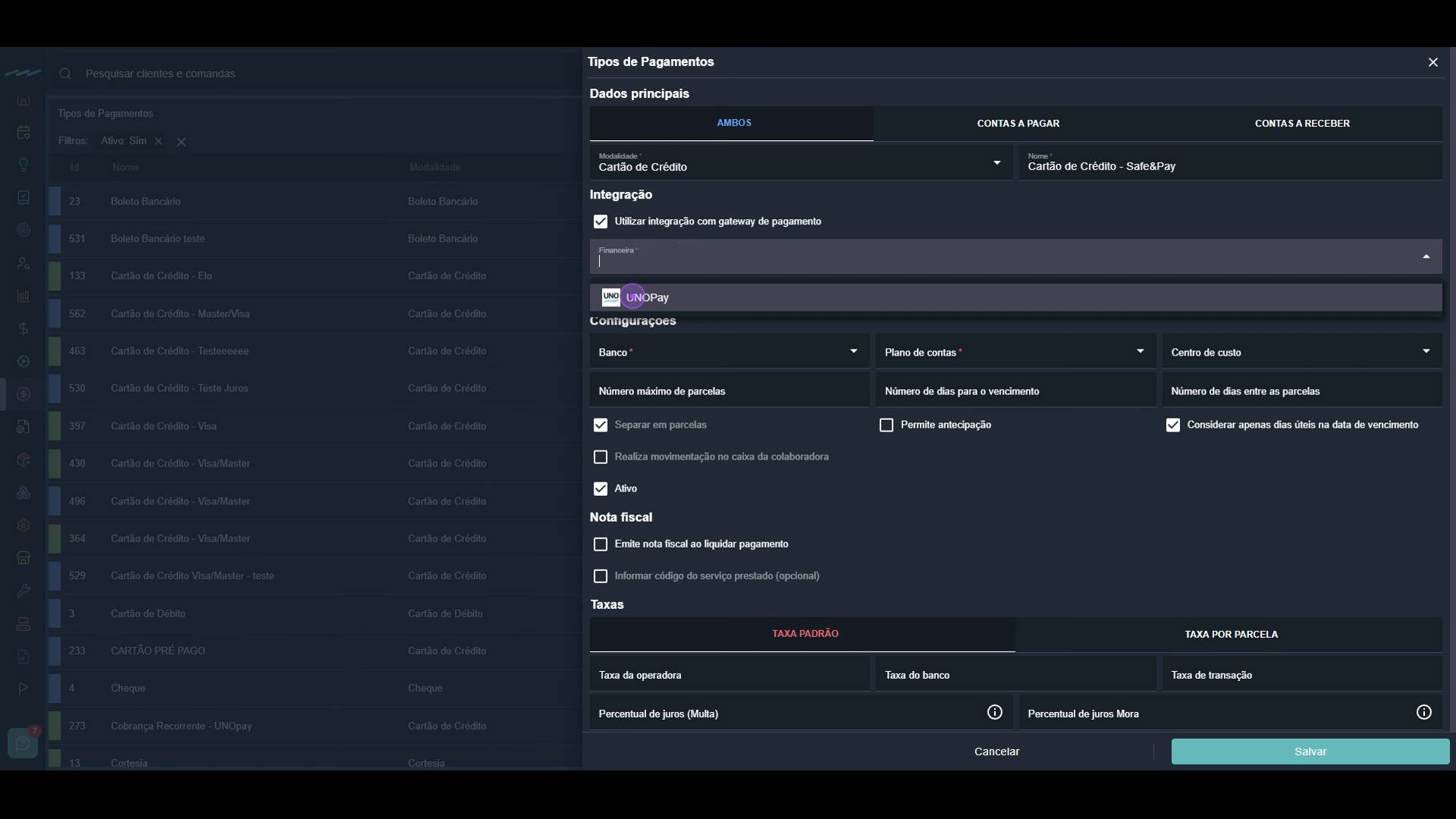Viewport: 1456px width, 819px height.
Task: Click the 'Modalidade' column header
Action: click(435, 168)
